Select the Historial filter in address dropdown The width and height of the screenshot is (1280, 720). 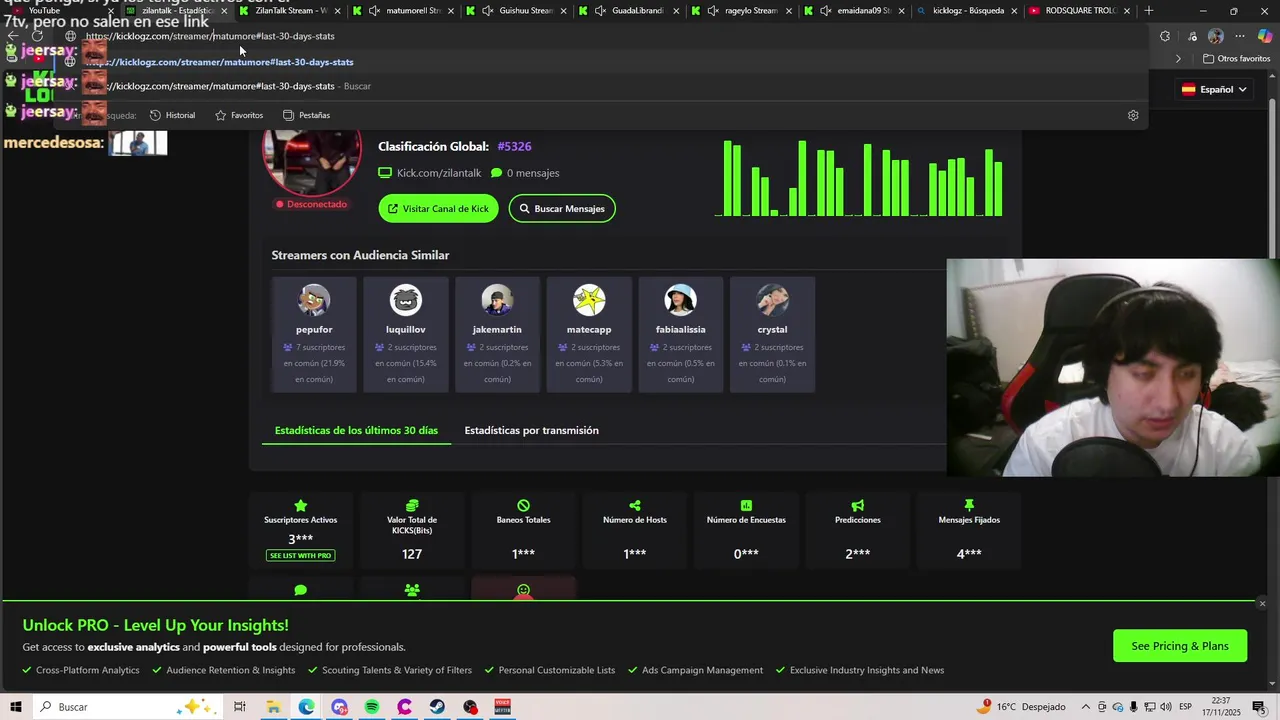pos(172,115)
